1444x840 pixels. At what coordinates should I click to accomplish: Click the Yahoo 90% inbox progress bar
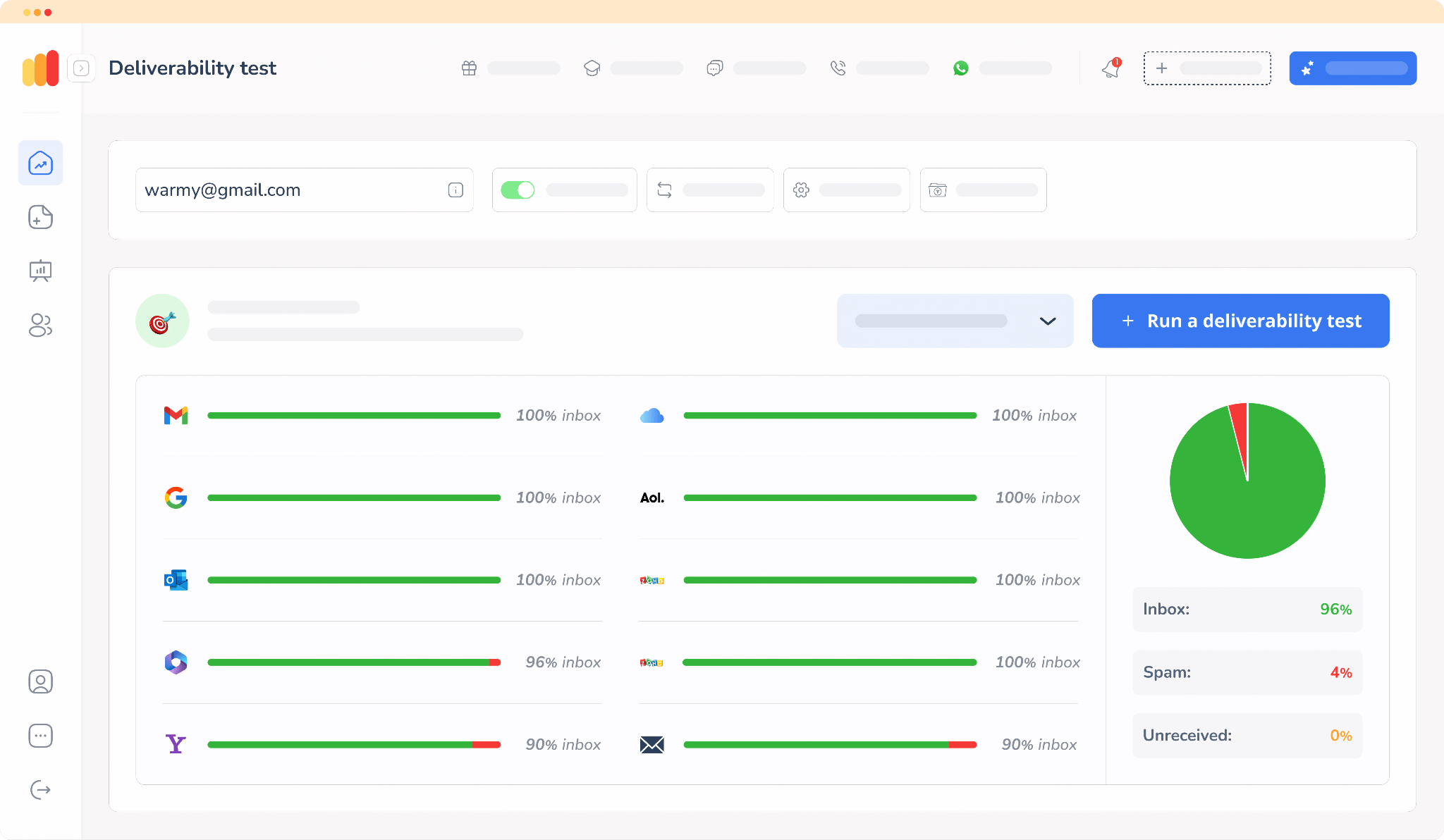point(354,745)
